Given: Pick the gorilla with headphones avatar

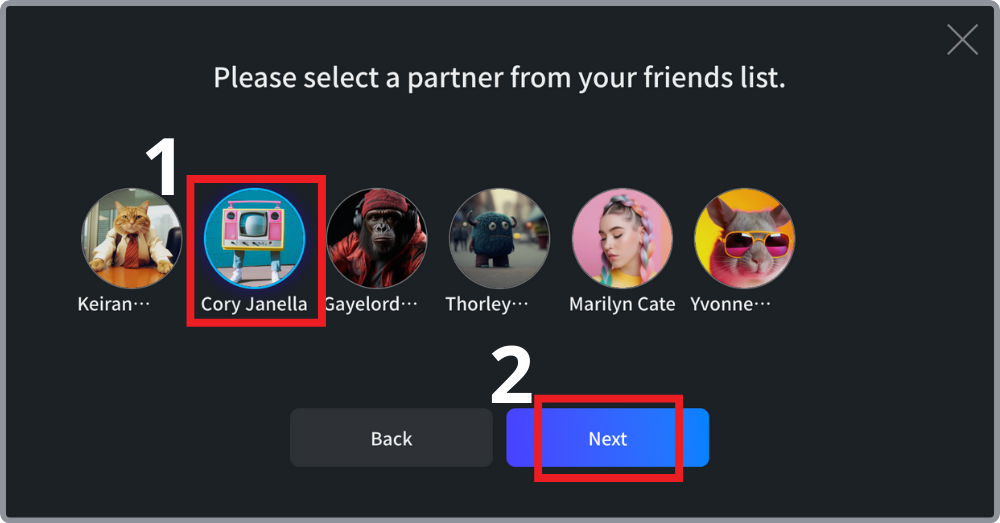Looking at the screenshot, I should [x=377, y=239].
